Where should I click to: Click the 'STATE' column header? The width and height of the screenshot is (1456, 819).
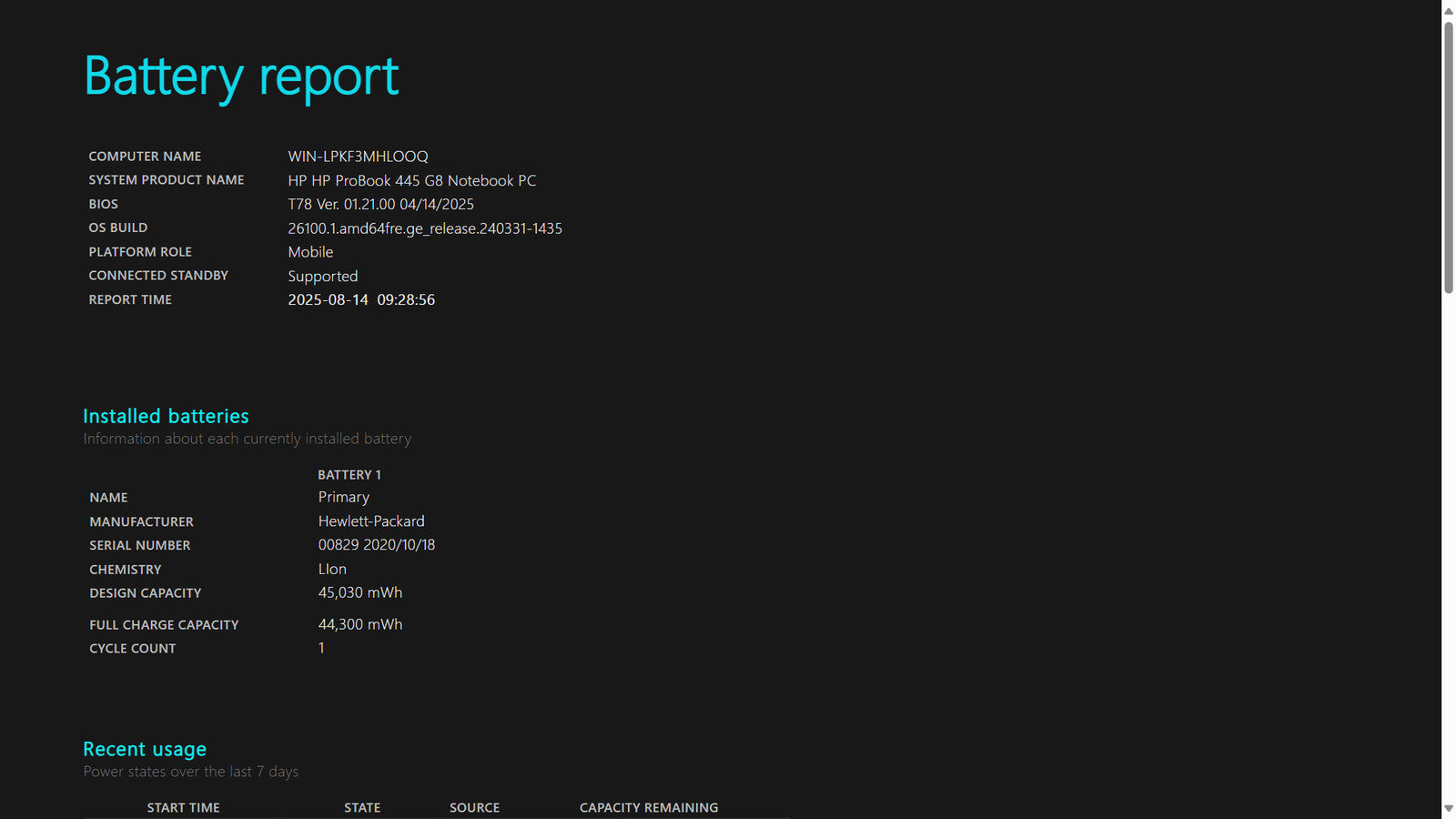coord(362,808)
